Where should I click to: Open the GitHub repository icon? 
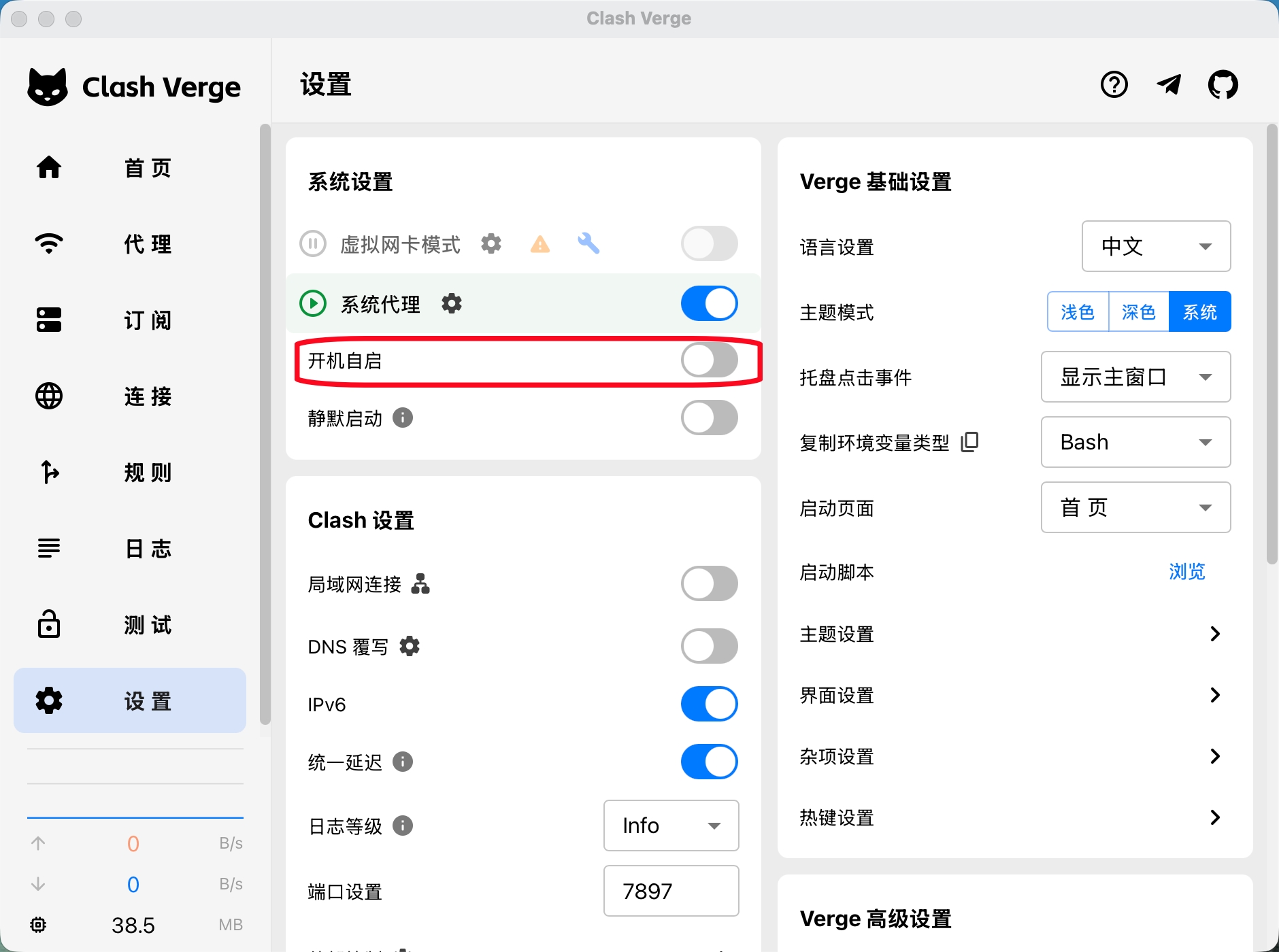tap(1223, 85)
